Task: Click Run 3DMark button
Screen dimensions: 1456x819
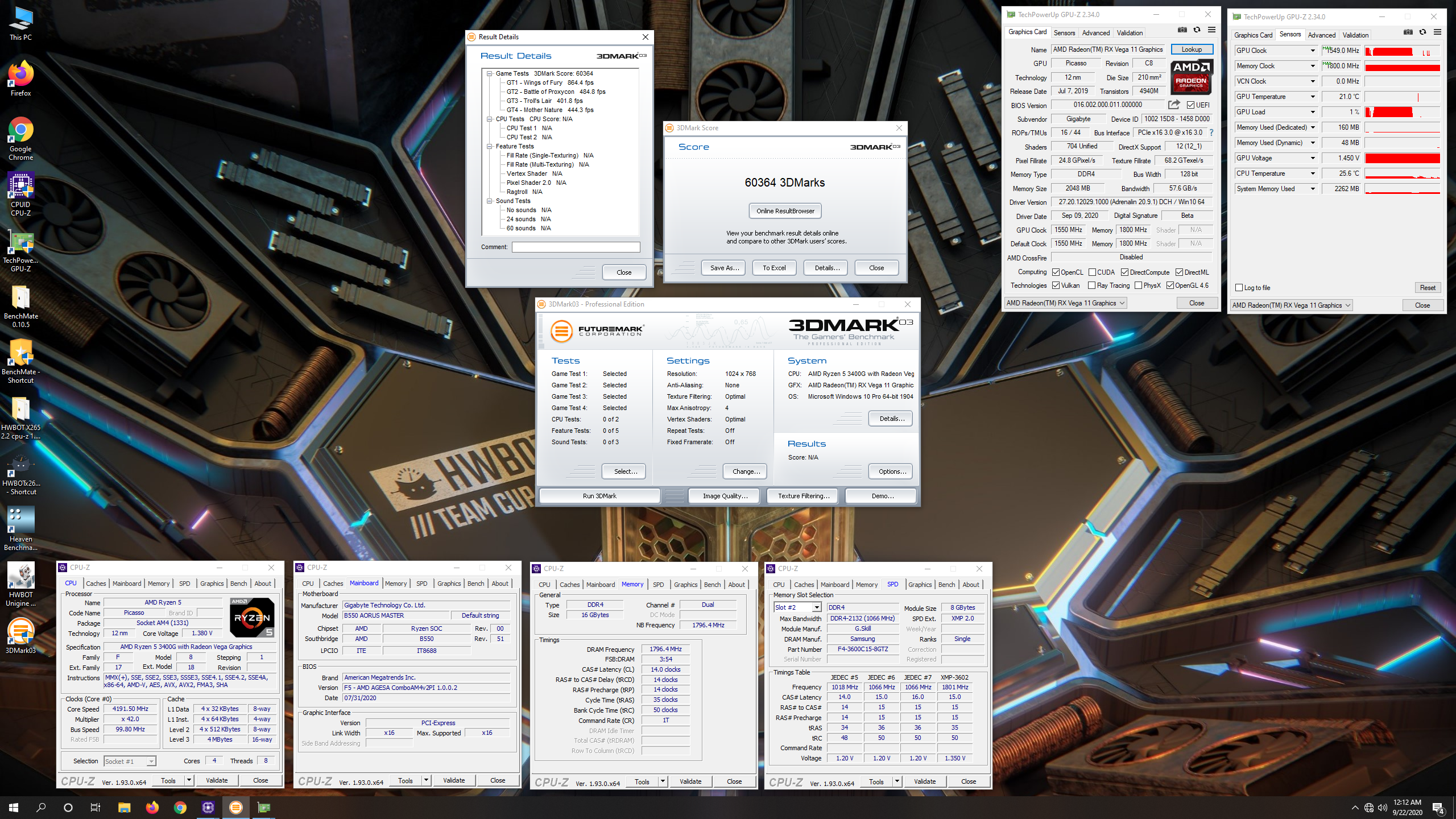Action: [x=599, y=496]
